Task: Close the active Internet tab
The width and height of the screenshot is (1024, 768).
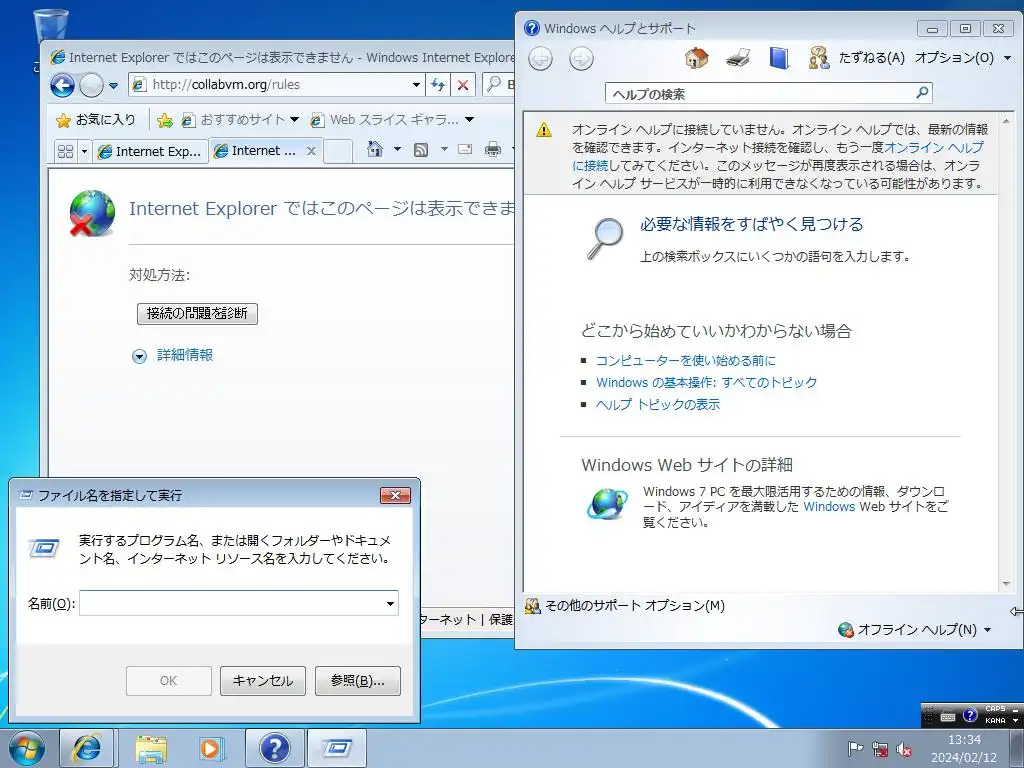Action: [x=312, y=151]
